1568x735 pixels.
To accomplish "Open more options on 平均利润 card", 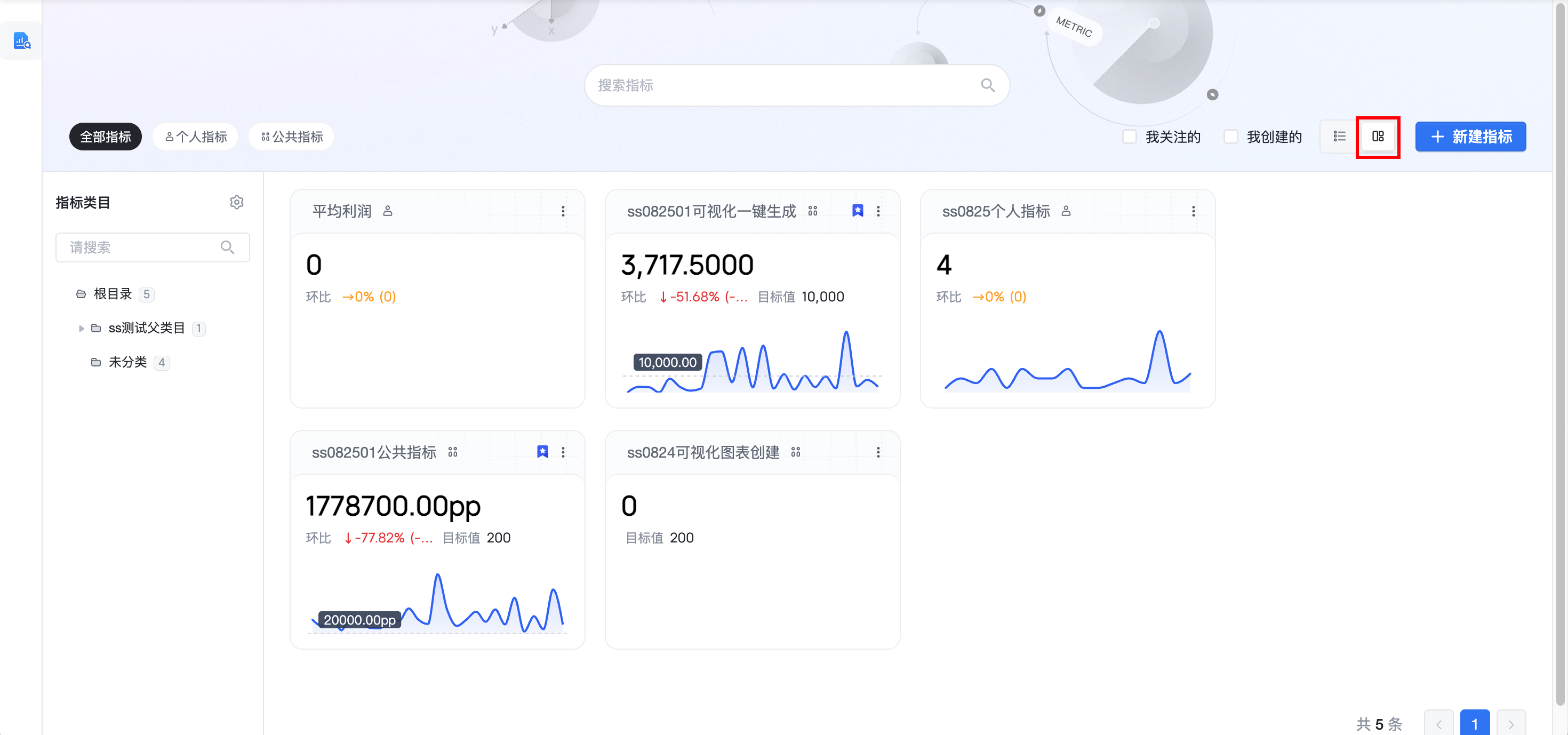I will pyautogui.click(x=563, y=211).
